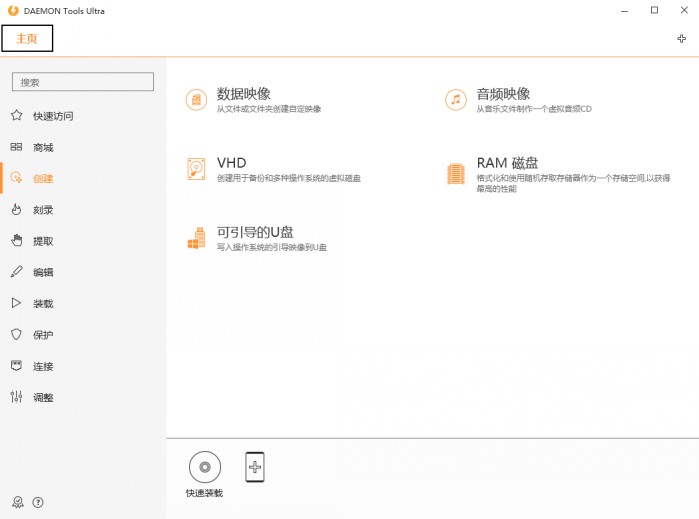Click description 写入操作系统的引导映像到U盘
The height and width of the screenshot is (519, 699).
coord(272,247)
